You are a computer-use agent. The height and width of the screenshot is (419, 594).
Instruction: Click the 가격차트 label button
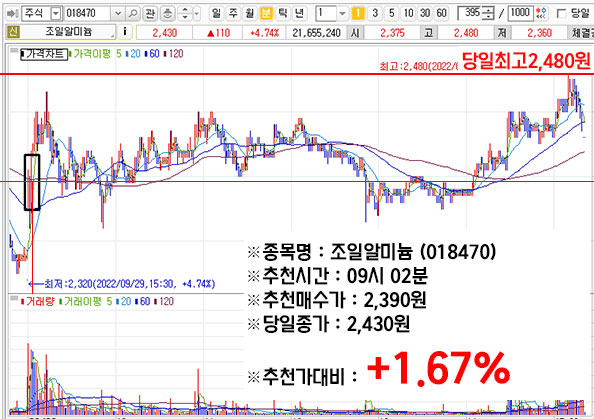44,54
